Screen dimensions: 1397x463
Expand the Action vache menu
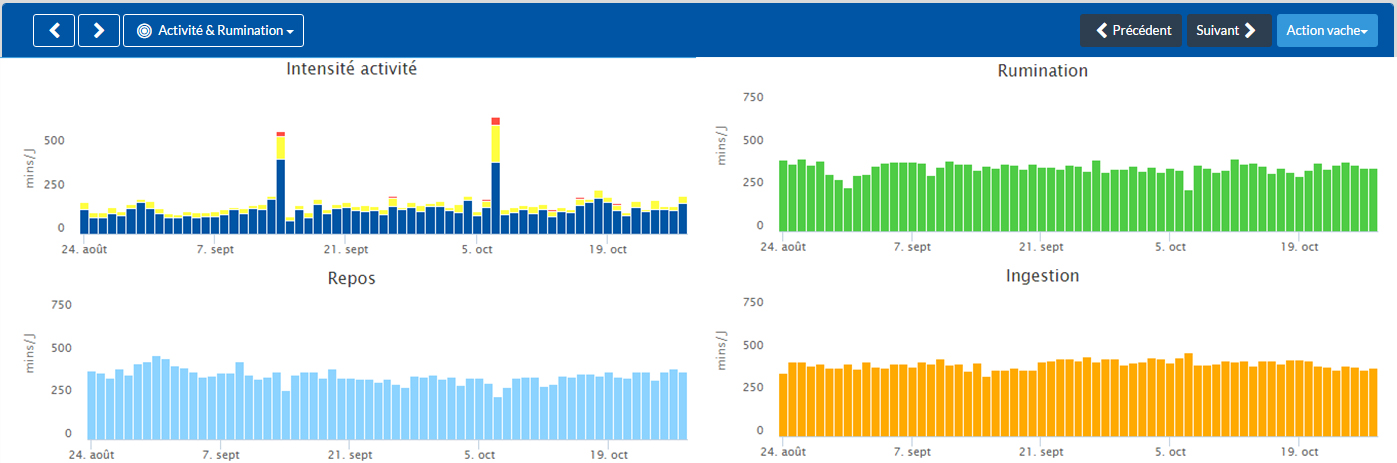pyautogui.click(x=1326, y=31)
